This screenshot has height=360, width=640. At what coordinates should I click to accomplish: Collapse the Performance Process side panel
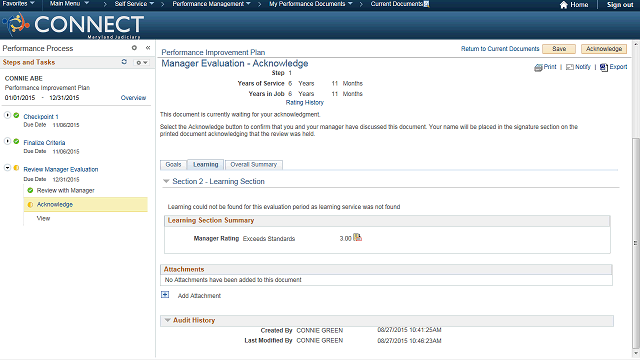point(148,48)
